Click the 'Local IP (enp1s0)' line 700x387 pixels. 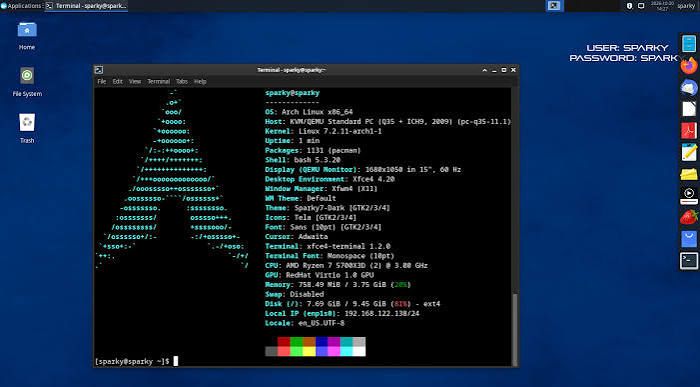[x=342, y=313]
